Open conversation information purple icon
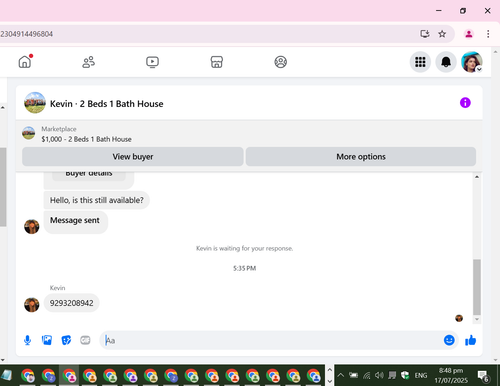 (465, 103)
